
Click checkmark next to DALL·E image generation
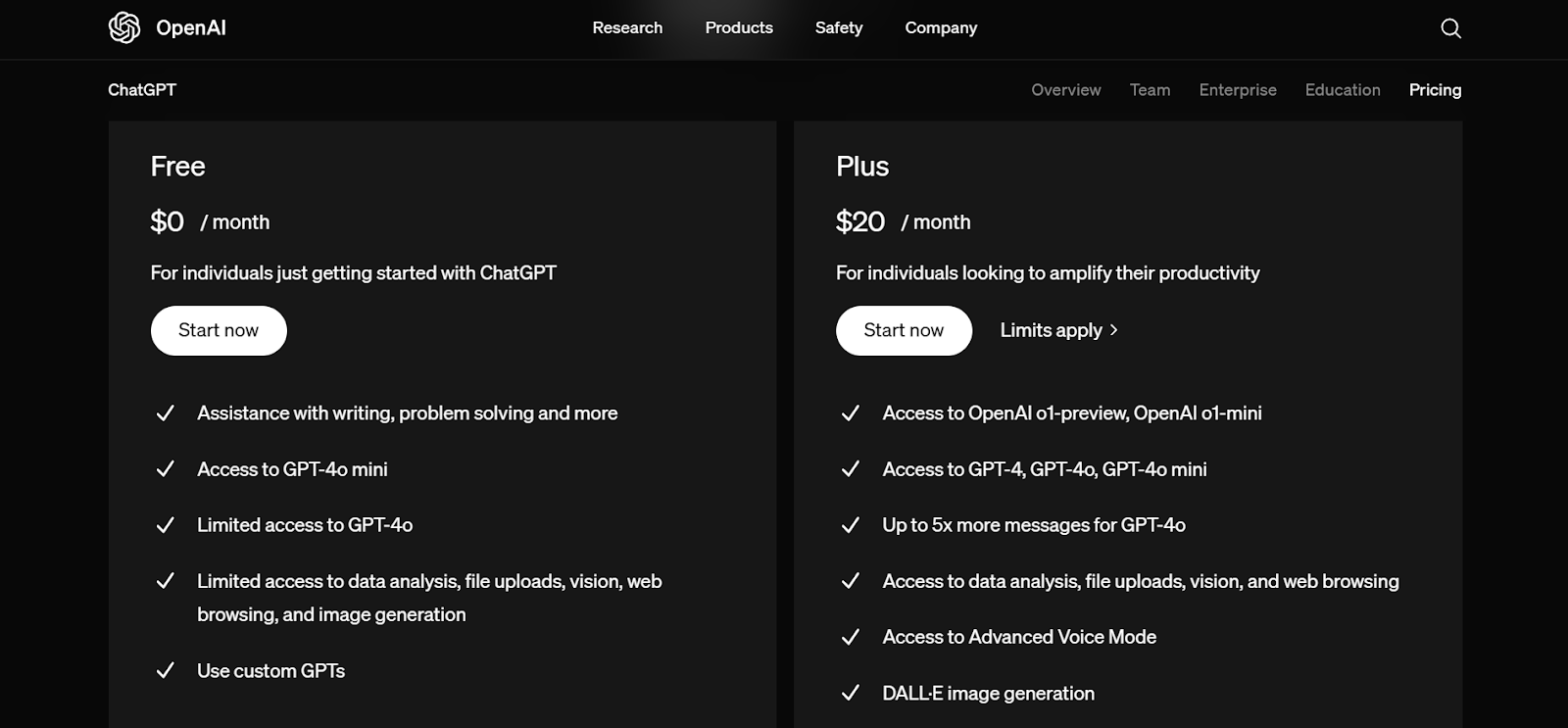click(x=851, y=694)
